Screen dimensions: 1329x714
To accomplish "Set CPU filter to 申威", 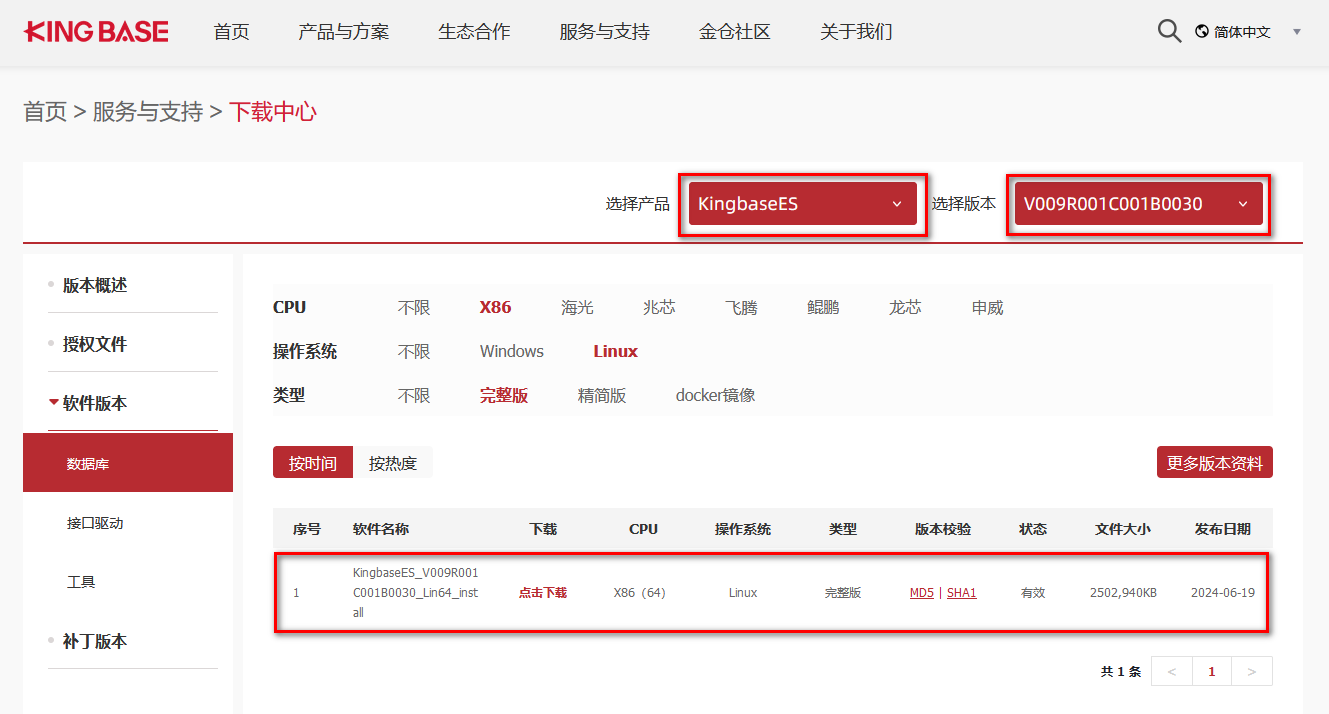I will point(987,307).
